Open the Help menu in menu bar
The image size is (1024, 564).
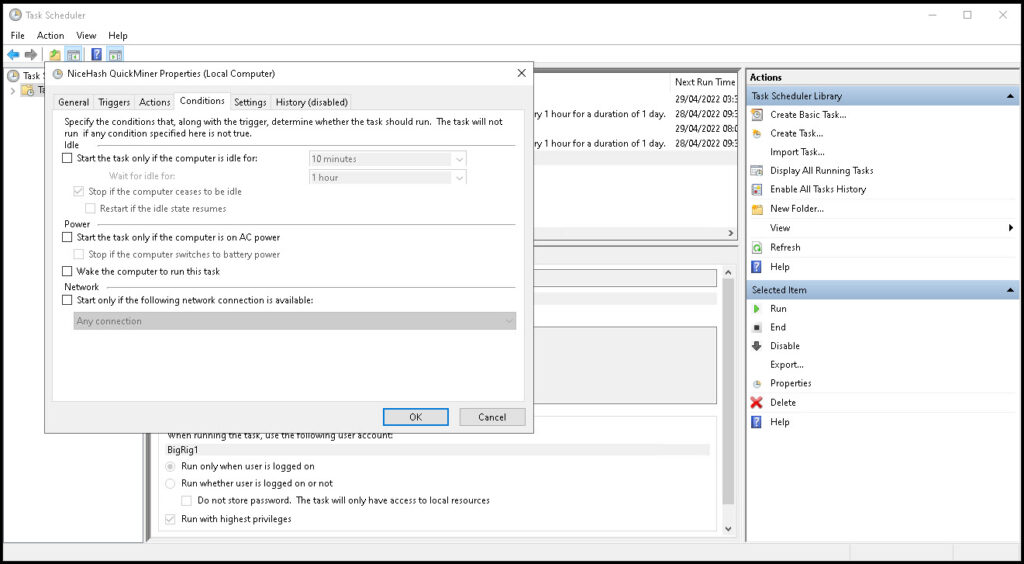[x=118, y=35]
